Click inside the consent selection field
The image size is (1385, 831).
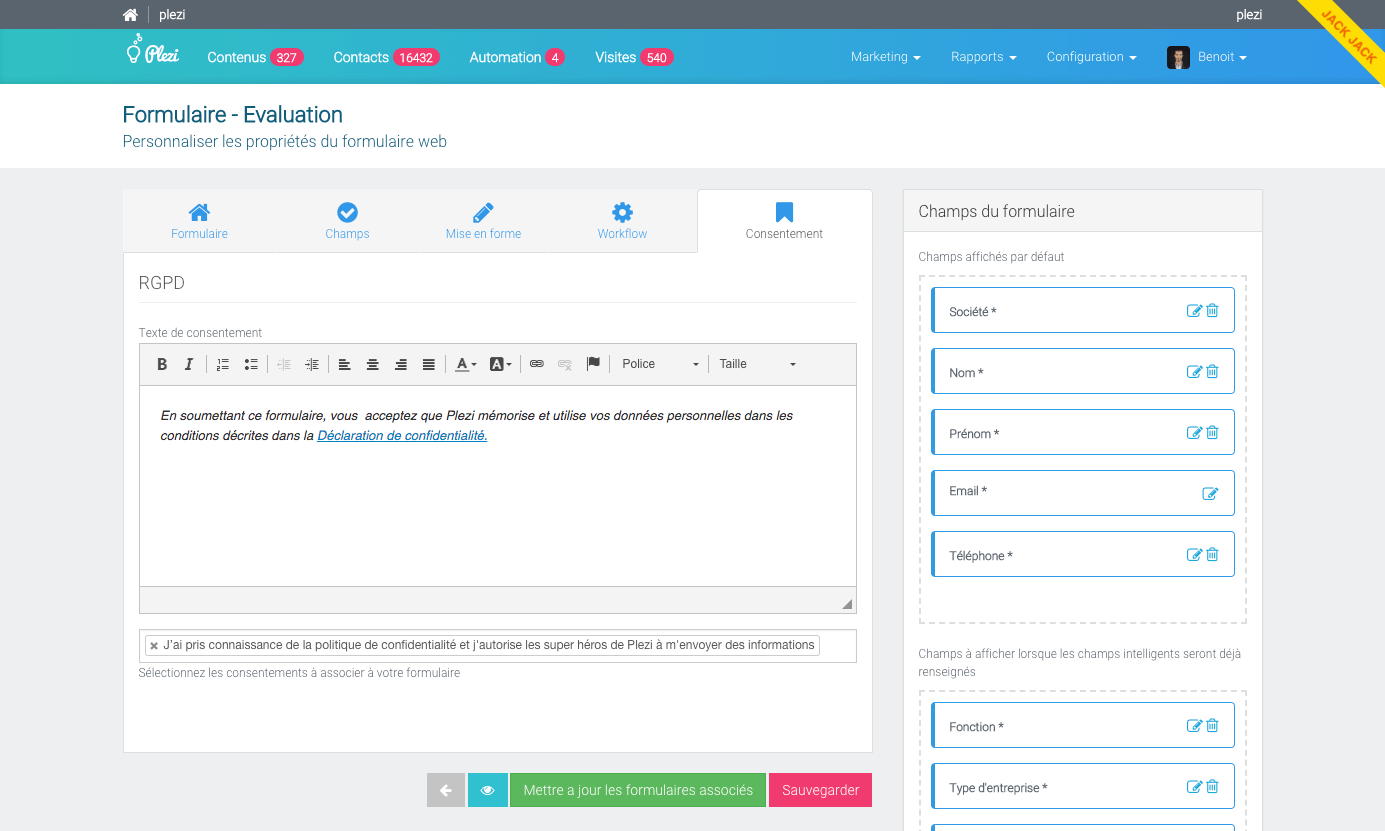pyautogui.click(x=836, y=646)
